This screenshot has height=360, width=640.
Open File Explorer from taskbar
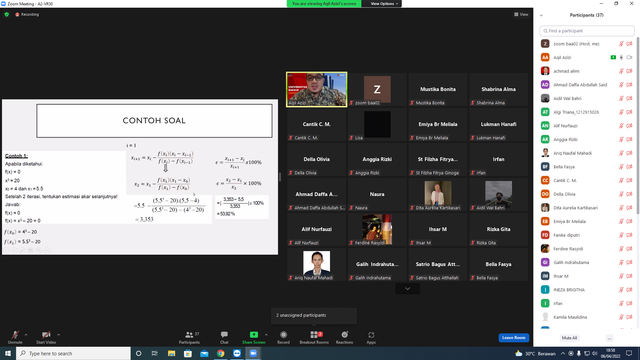[171, 353]
